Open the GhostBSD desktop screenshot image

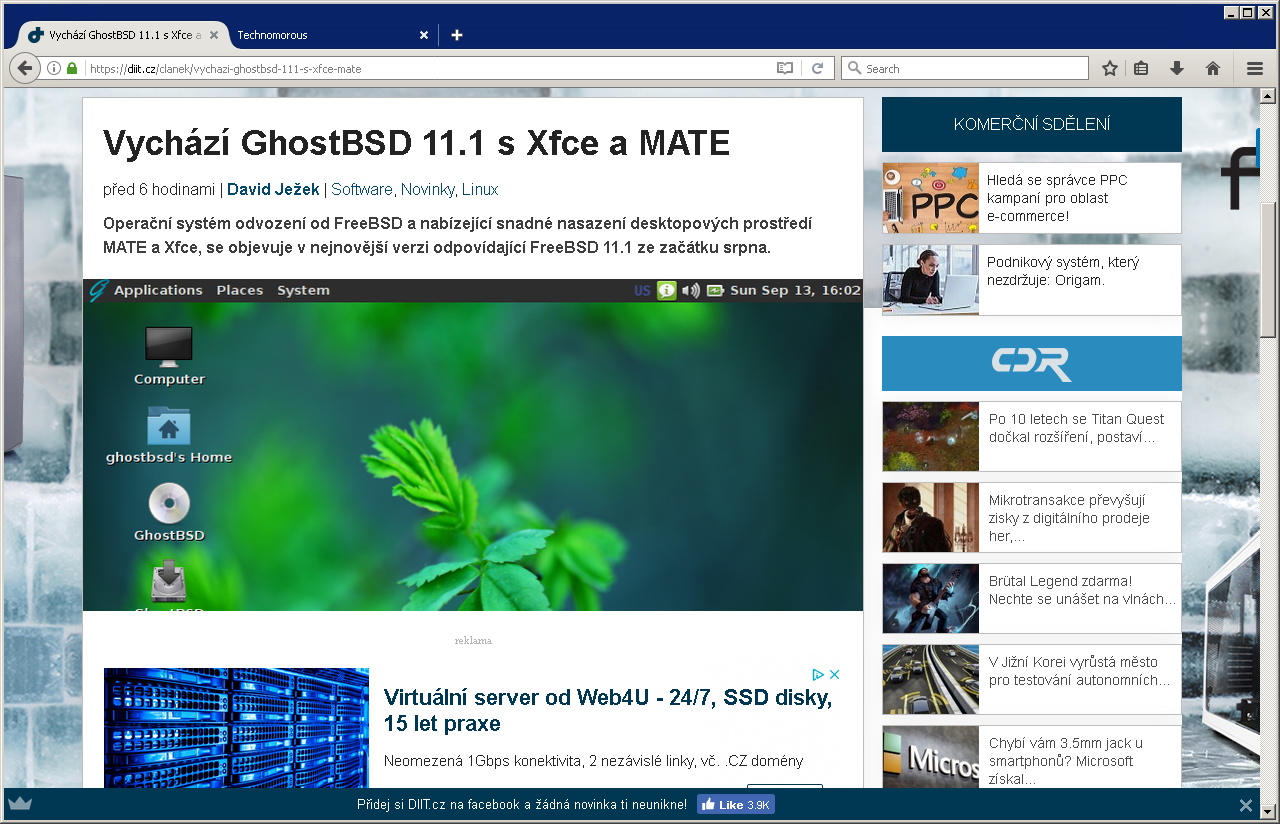click(472, 445)
